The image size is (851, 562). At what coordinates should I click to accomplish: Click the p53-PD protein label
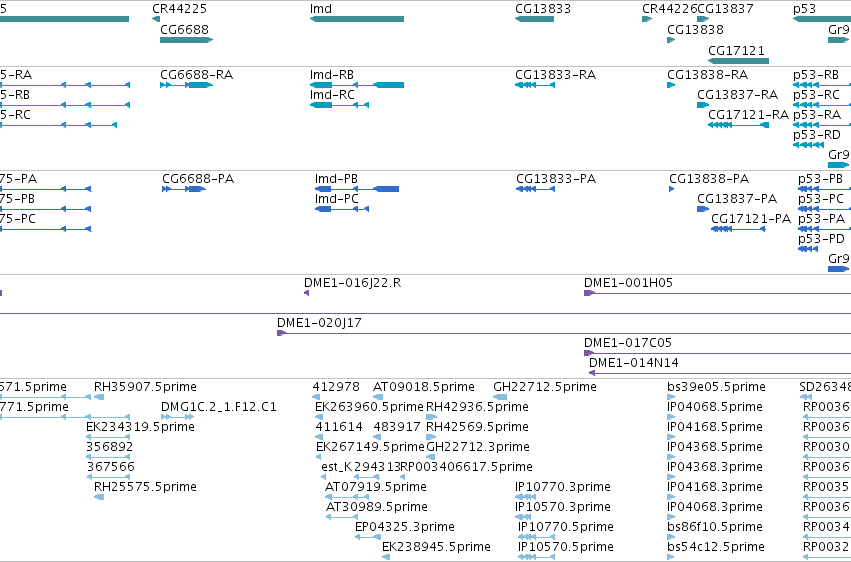821,239
